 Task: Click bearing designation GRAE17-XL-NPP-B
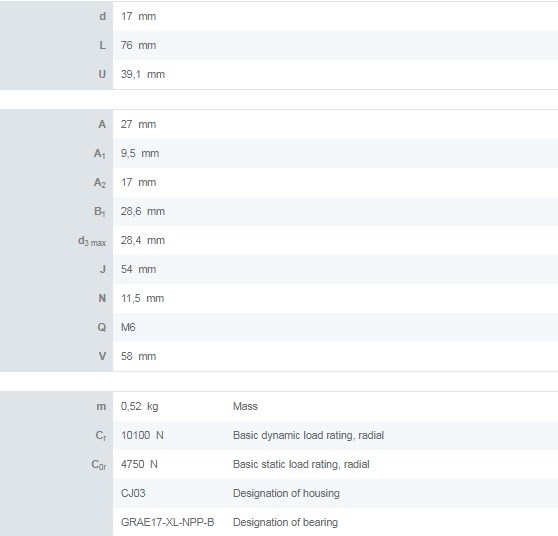(167, 522)
